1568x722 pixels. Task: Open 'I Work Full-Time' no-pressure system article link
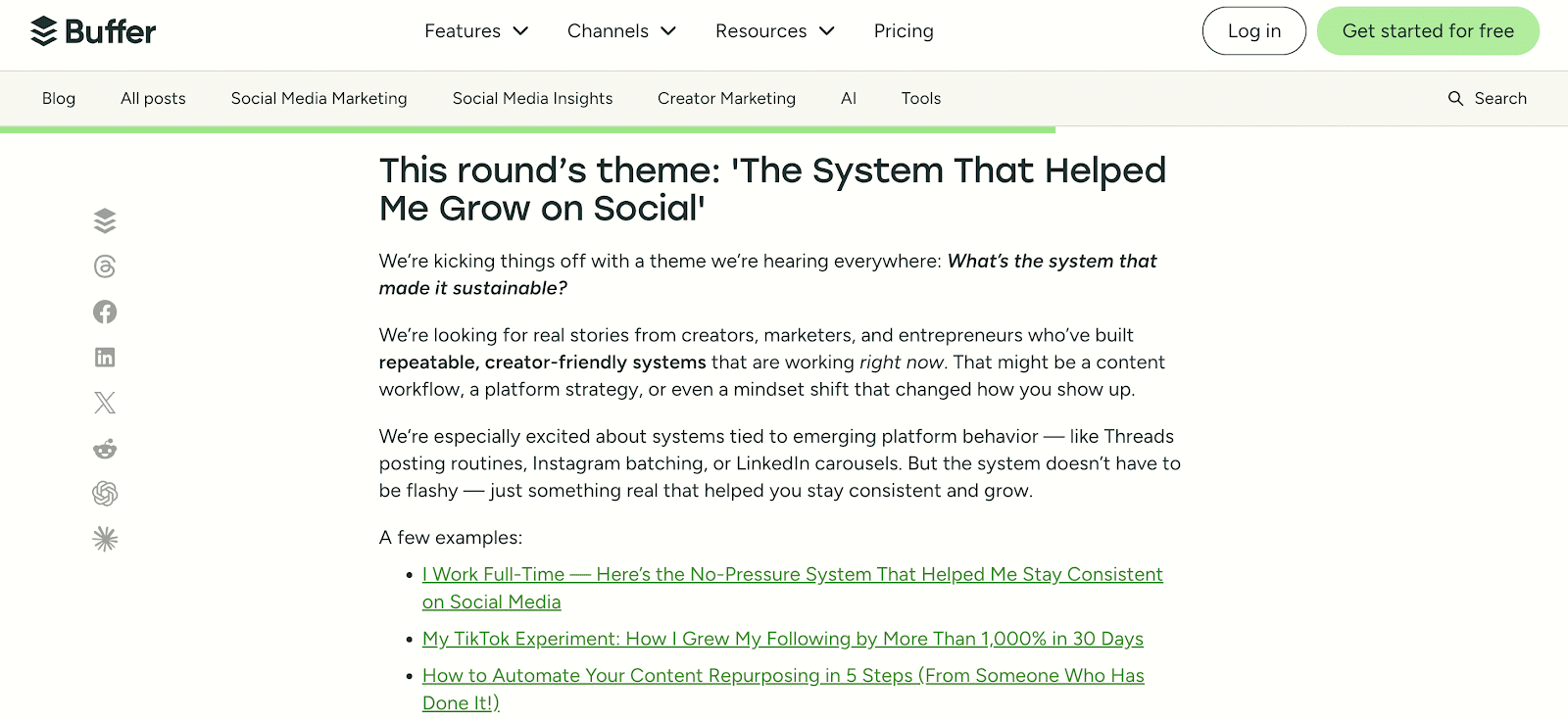coord(792,588)
